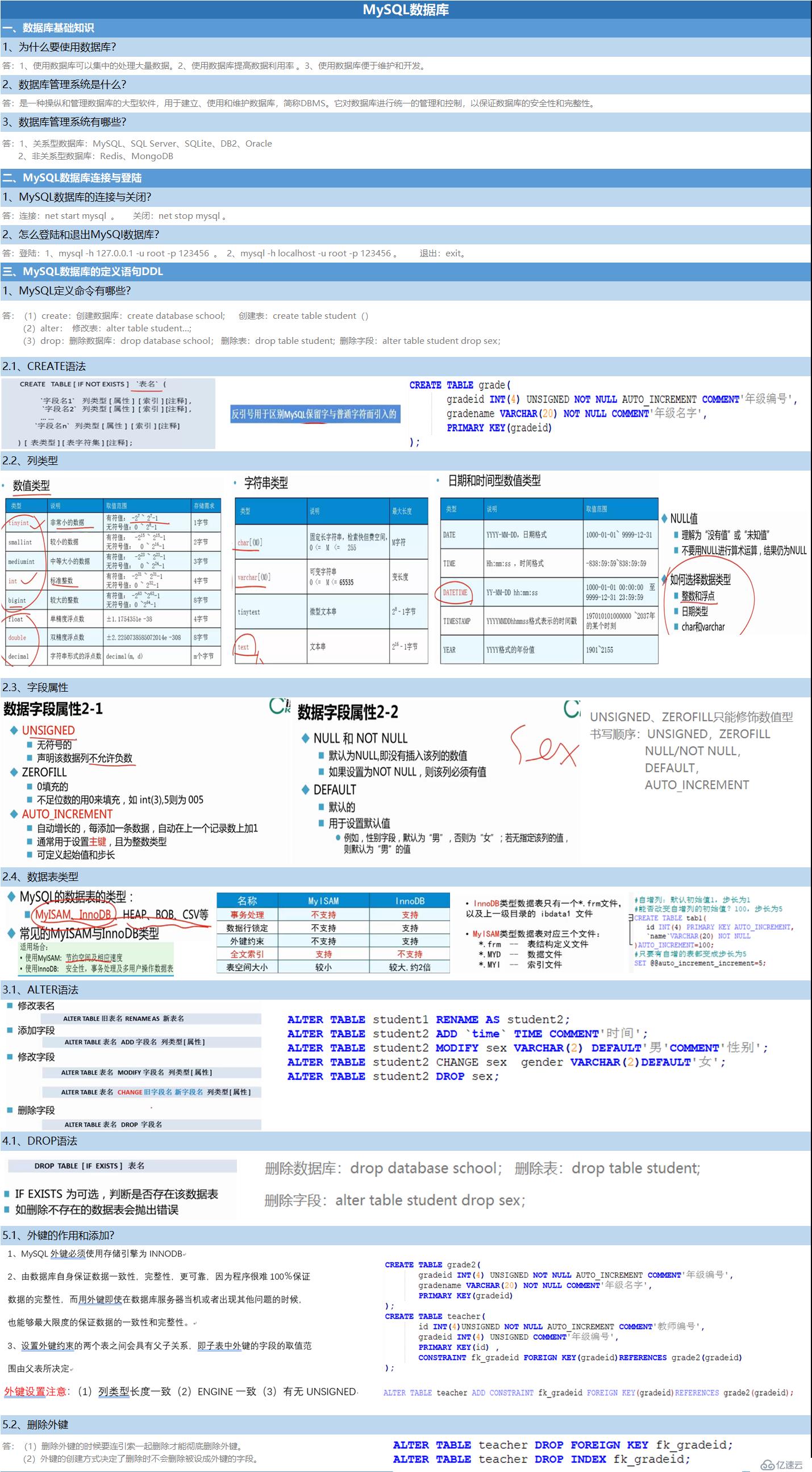Click subsection '5.2、删除外键'
Screen dimensions: 812x1472
tap(35, 1425)
